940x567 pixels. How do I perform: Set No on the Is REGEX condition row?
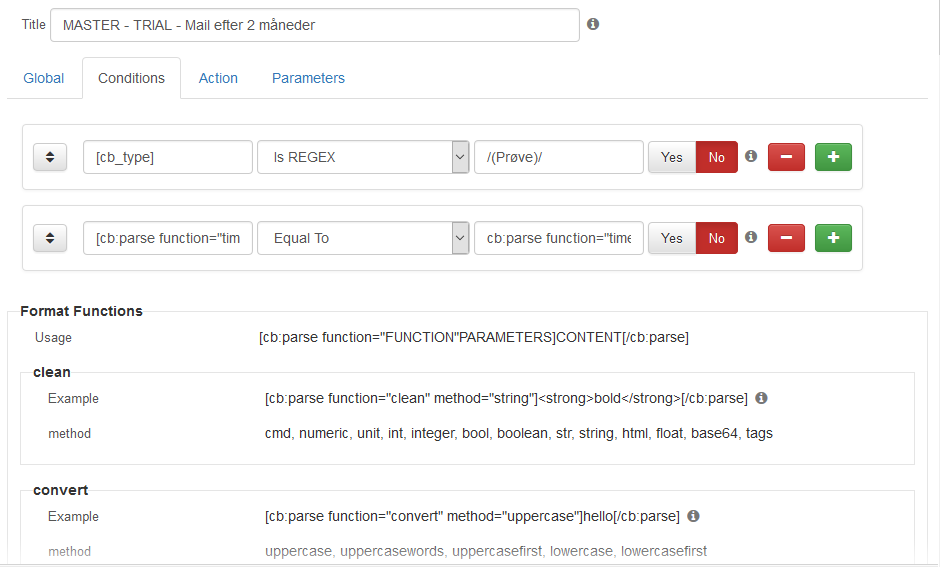716,157
